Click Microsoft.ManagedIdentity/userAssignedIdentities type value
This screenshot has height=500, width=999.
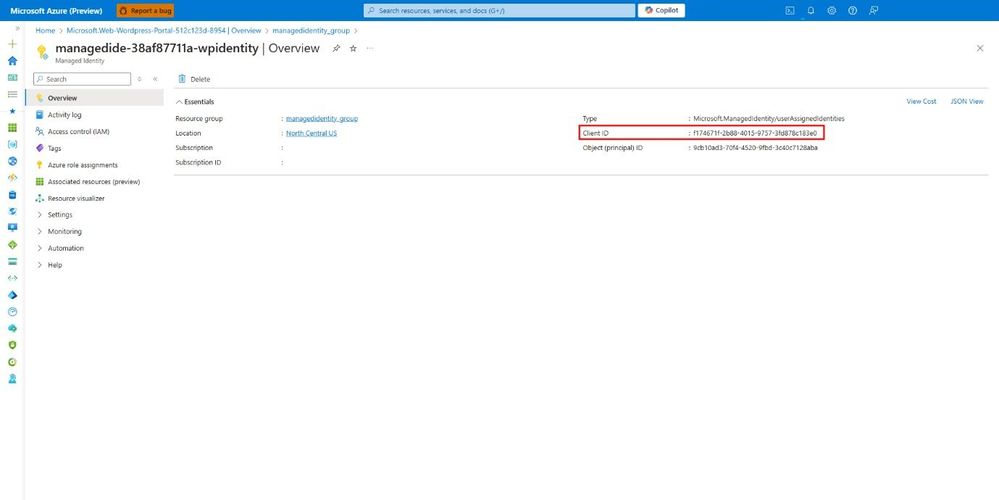[769, 118]
